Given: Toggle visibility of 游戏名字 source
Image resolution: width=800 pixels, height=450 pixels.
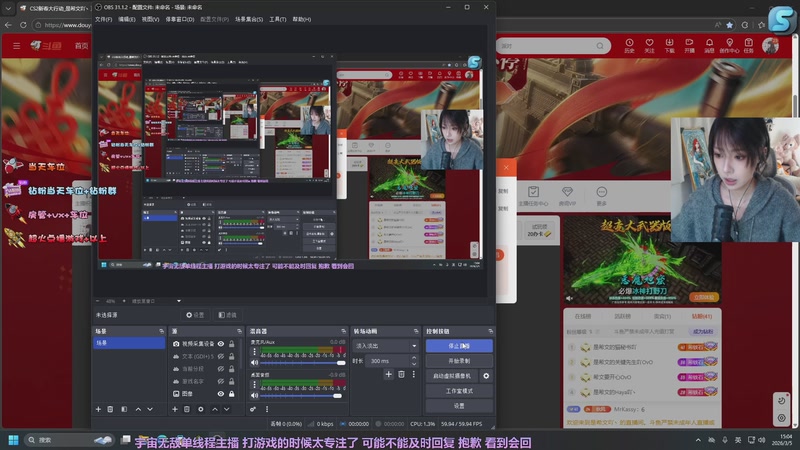Looking at the screenshot, I should point(221,381).
